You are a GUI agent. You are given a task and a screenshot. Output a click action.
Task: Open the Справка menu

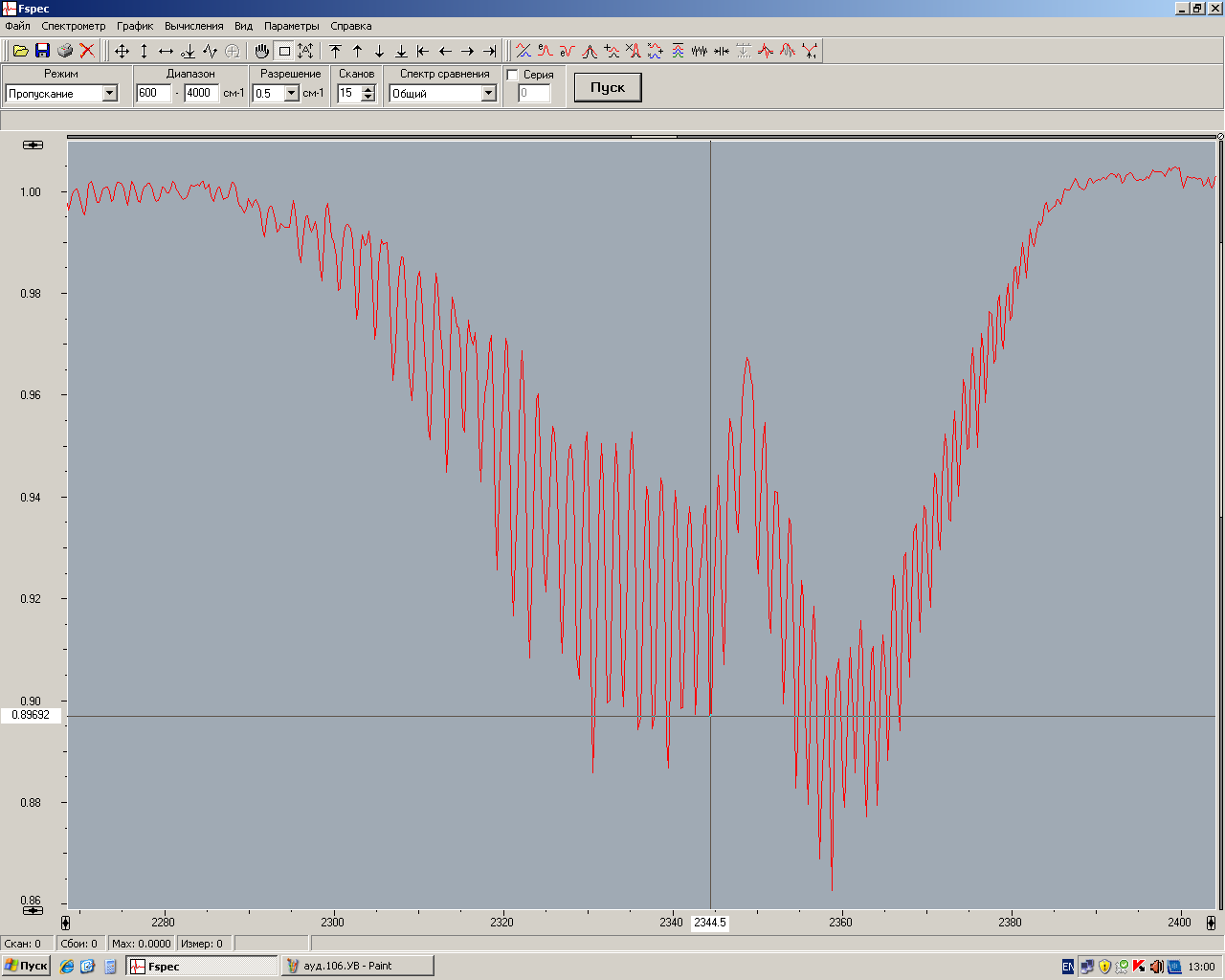(351, 26)
